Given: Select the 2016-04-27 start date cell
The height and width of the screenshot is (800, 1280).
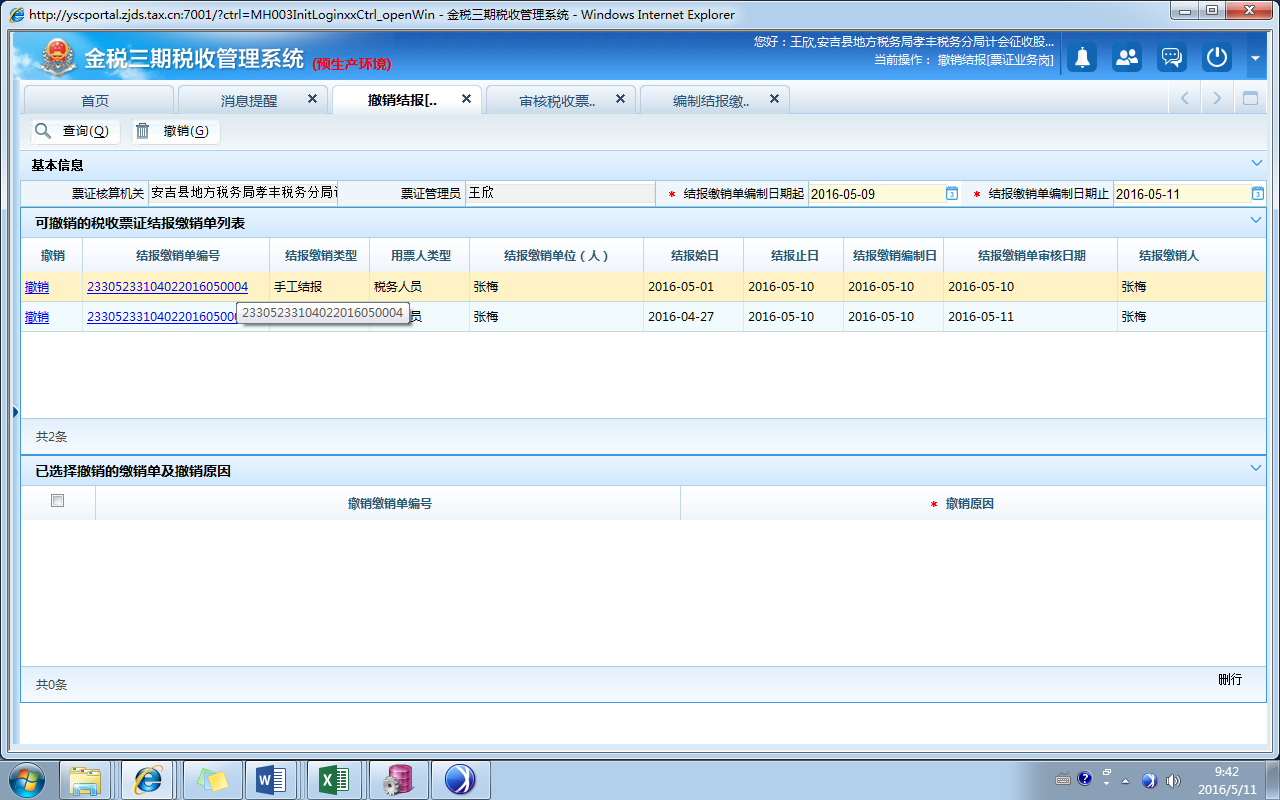Looking at the screenshot, I should tap(694, 317).
